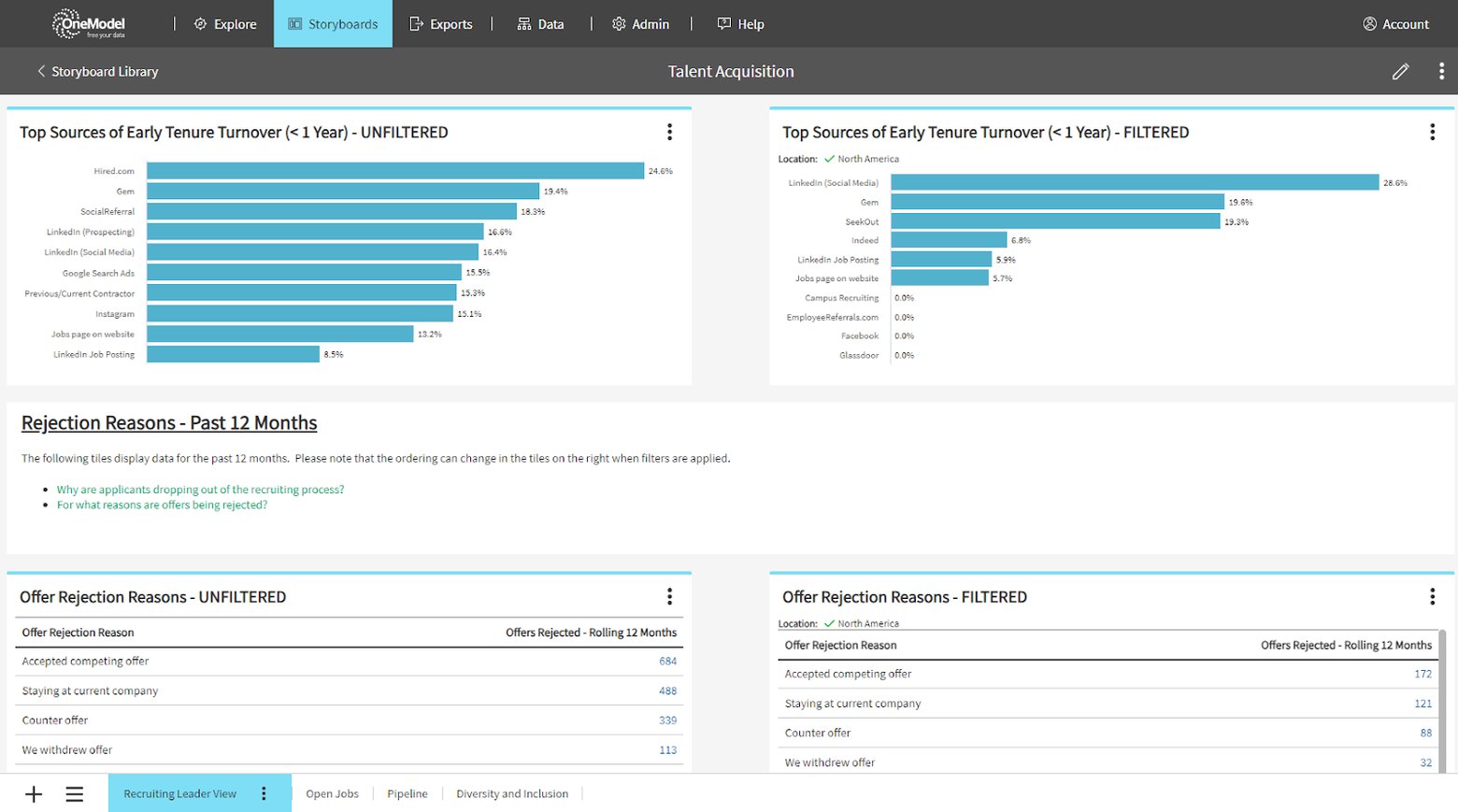This screenshot has height=812, width=1458.
Task: Open the Account menu
Action: click(x=1395, y=23)
